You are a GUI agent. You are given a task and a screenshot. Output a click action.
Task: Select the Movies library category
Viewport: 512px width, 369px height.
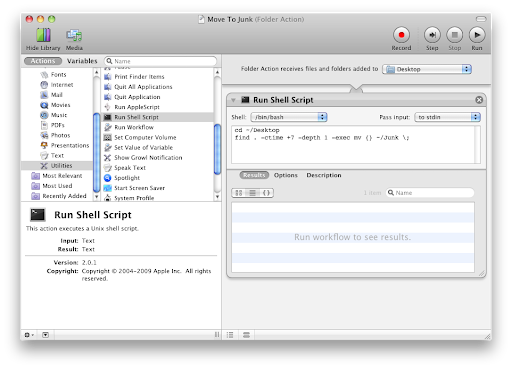pos(60,105)
